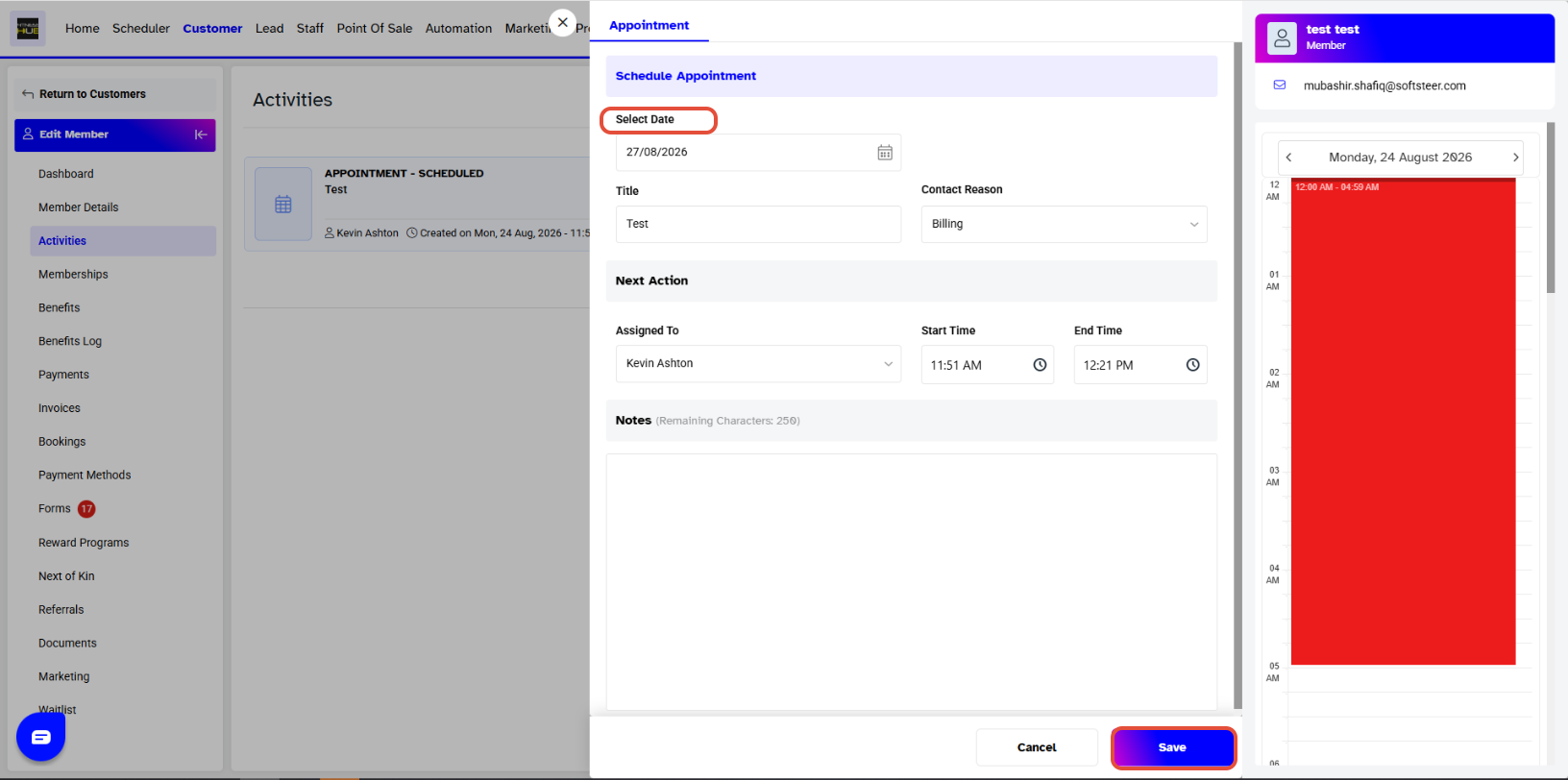Screen dimensions: 1568x780
Task: Open Member Details in sidebar
Action: click(79, 207)
